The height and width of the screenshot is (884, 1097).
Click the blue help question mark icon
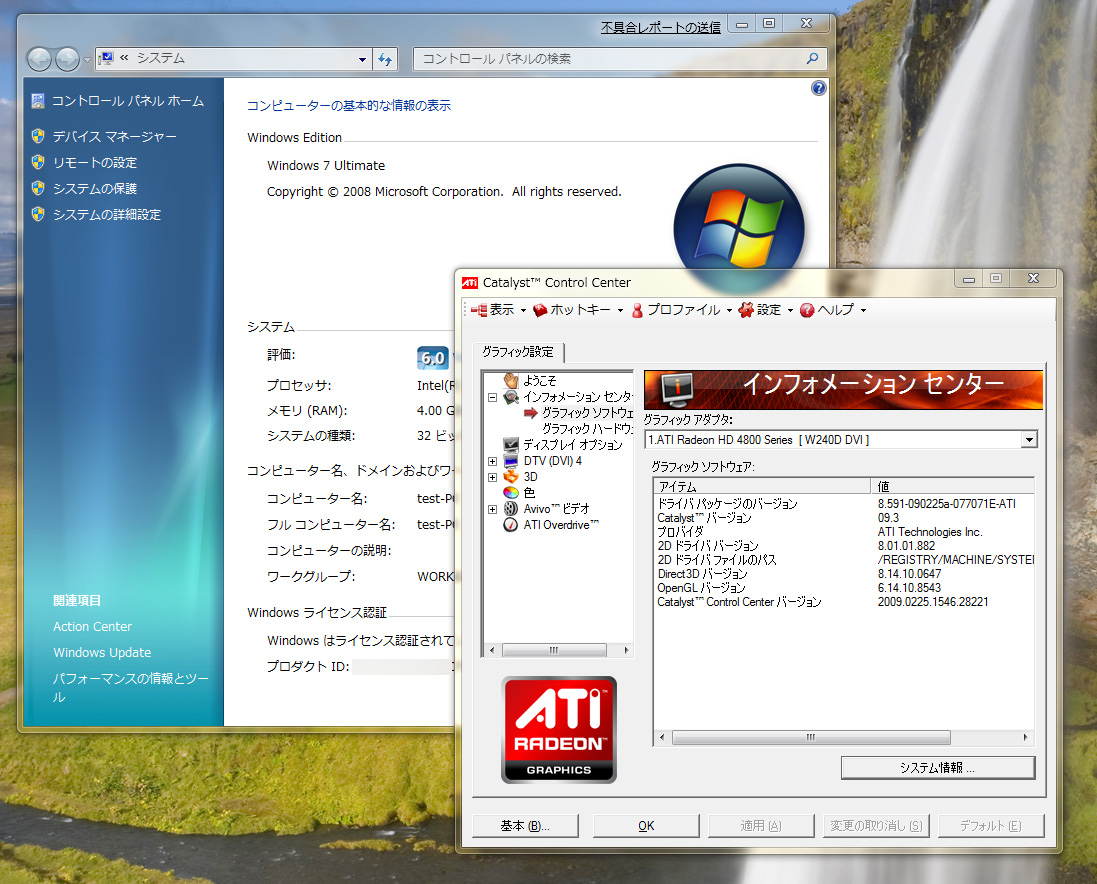pyautogui.click(x=819, y=88)
